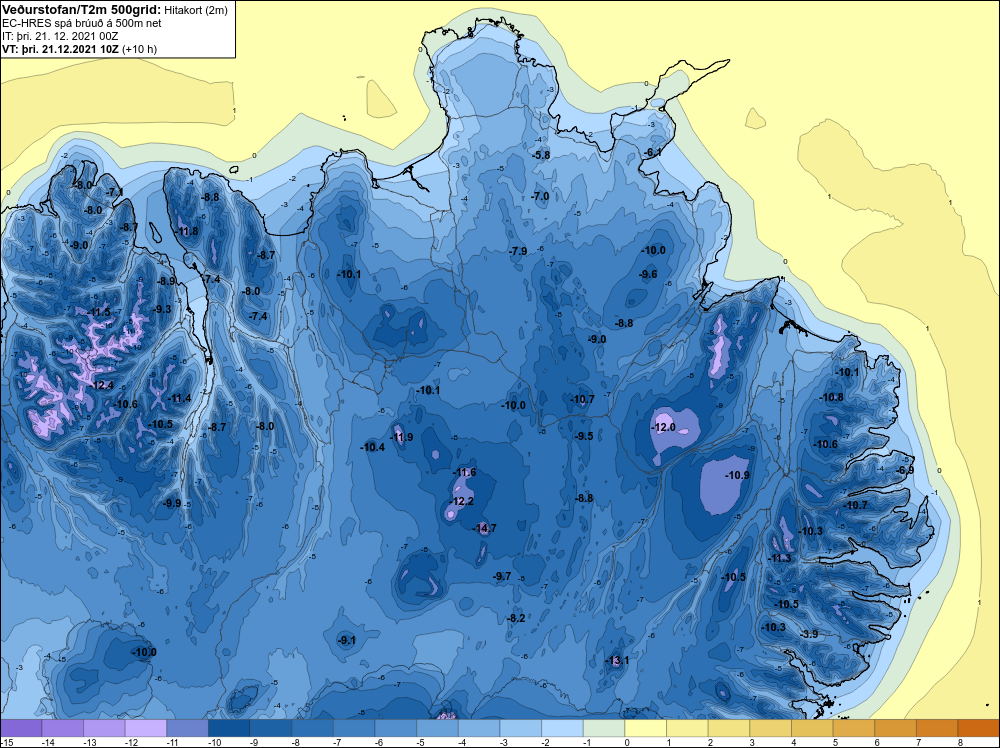Click the -14.7 temperature label on the map
The image size is (1000, 748).
coord(484,528)
